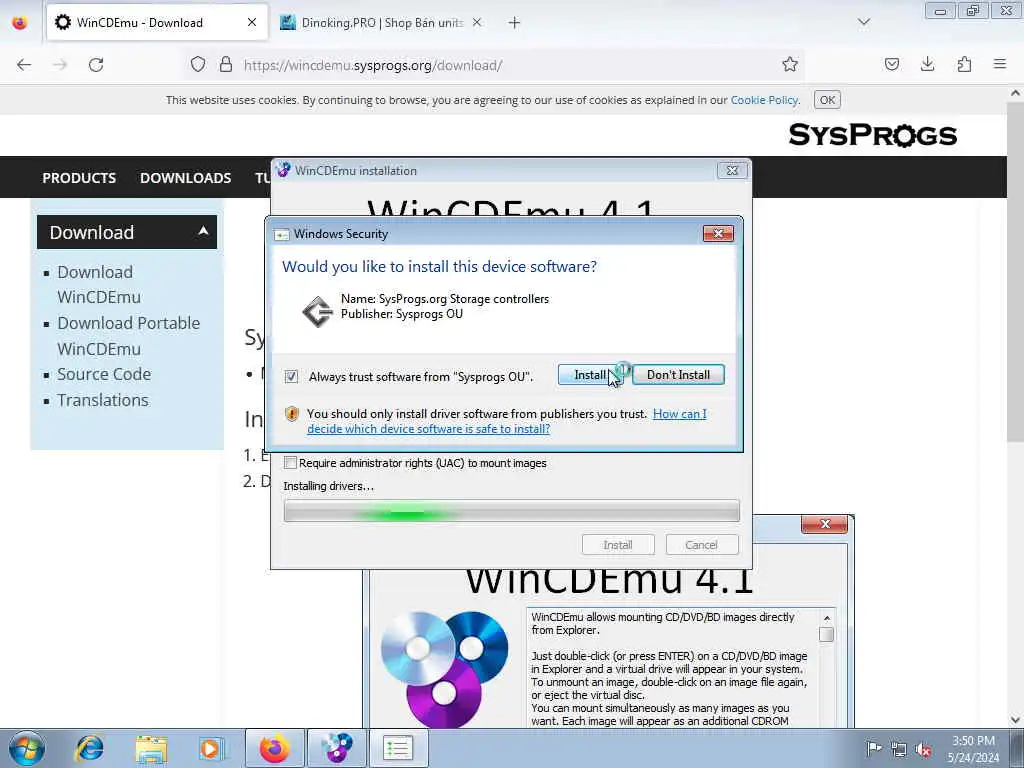
Task: Click the shield tracking protection icon
Action: [x=198, y=65]
